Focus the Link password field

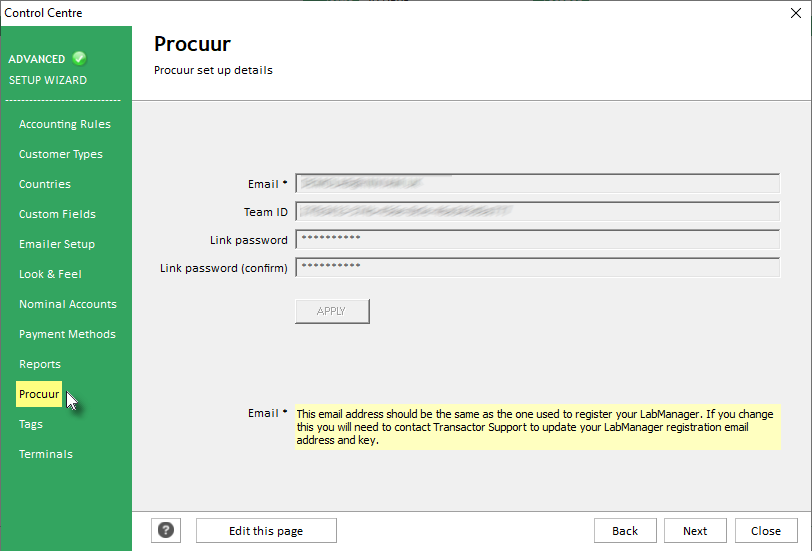tap(537, 240)
